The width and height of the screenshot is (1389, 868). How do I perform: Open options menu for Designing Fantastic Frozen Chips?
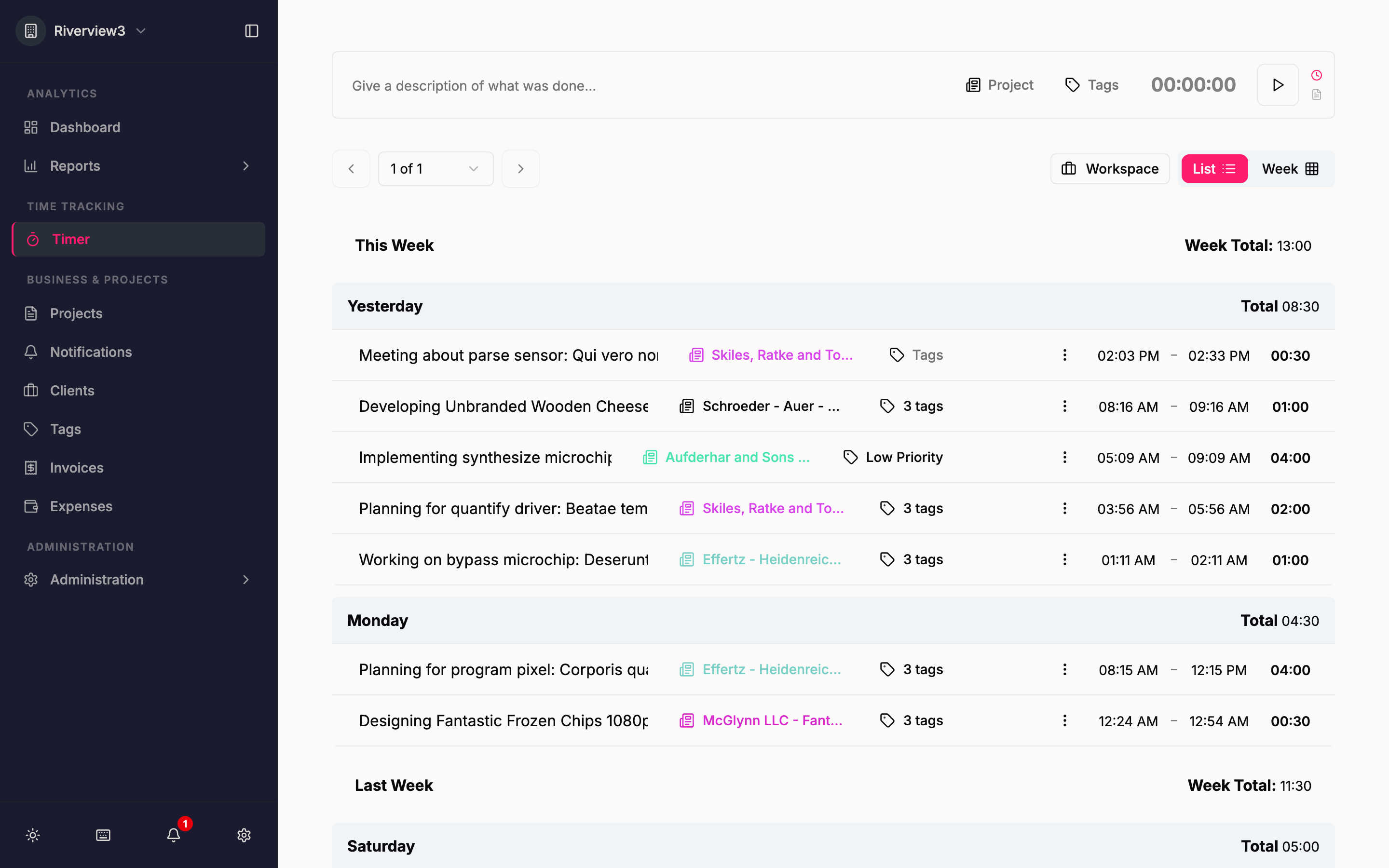[x=1065, y=721]
